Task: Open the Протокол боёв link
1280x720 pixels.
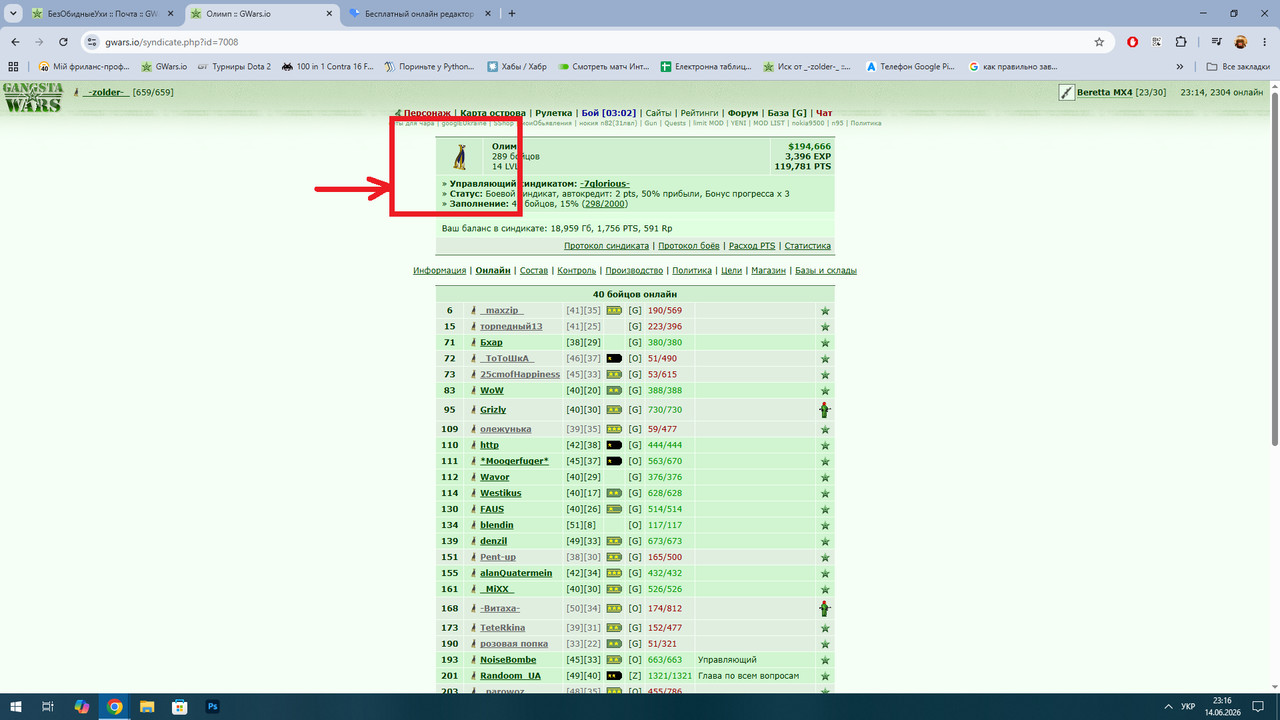Action: pos(689,246)
